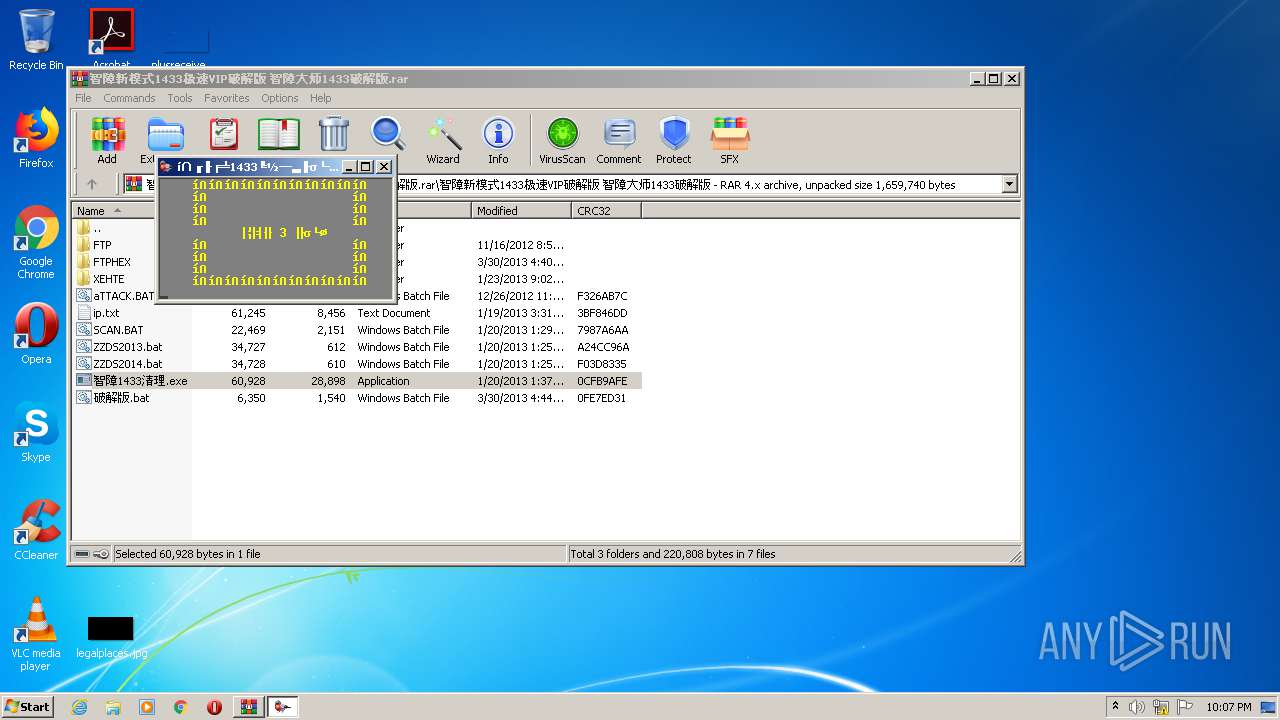Click the WinRAR window resize grip corner

(x=1015, y=556)
